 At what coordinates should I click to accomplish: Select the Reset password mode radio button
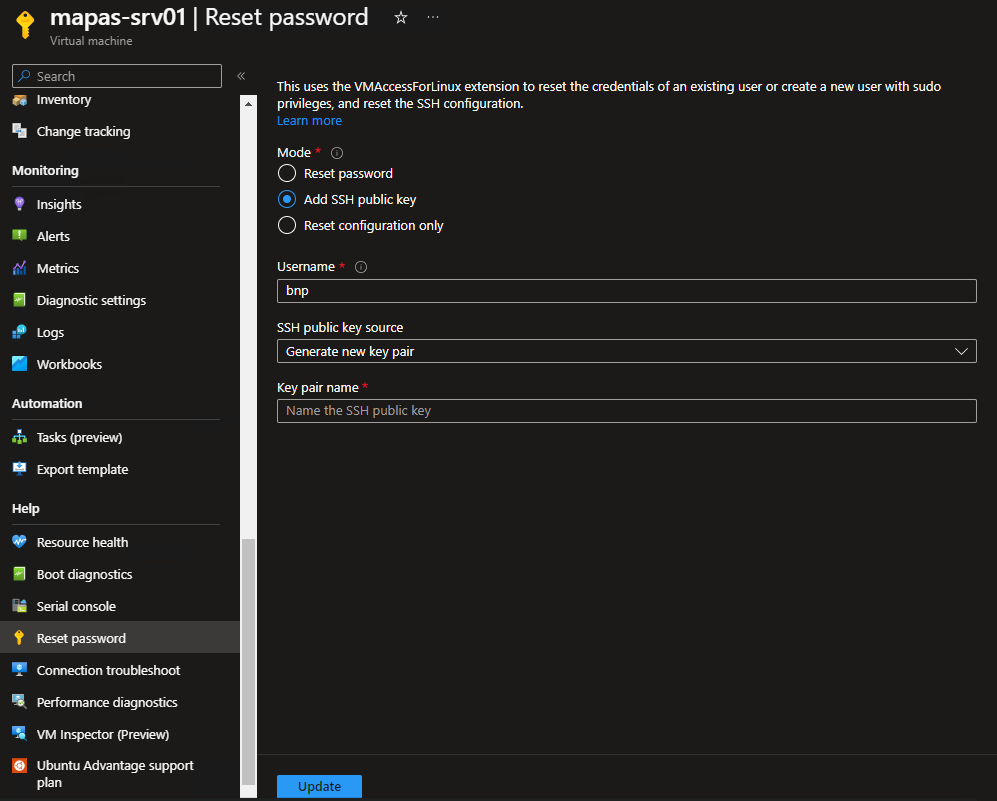pyautogui.click(x=286, y=173)
